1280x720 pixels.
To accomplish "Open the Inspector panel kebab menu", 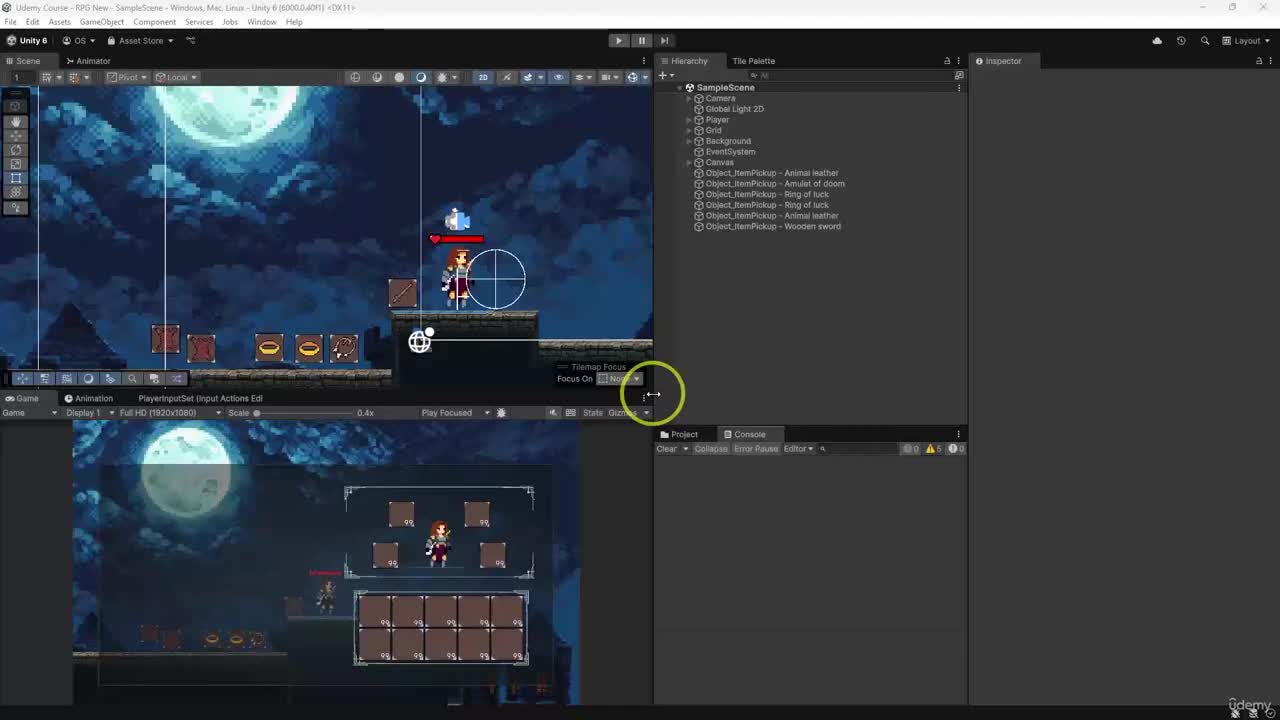I will 1271,61.
